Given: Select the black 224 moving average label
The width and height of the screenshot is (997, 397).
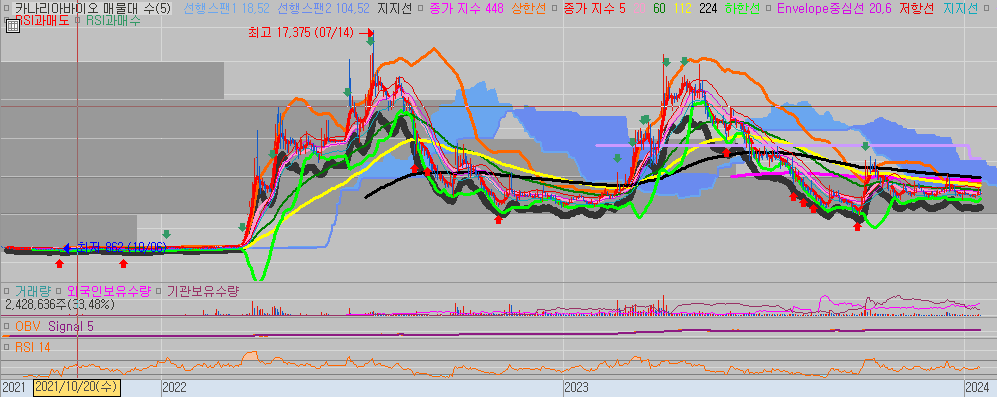Looking at the screenshot, I should click(x=708, y=9).
